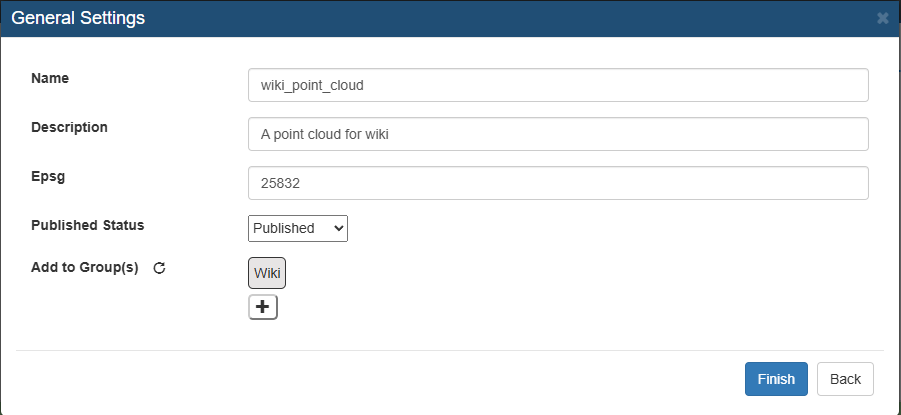Click the Name label
901x415 pixels.
click(x=50, y=78)
